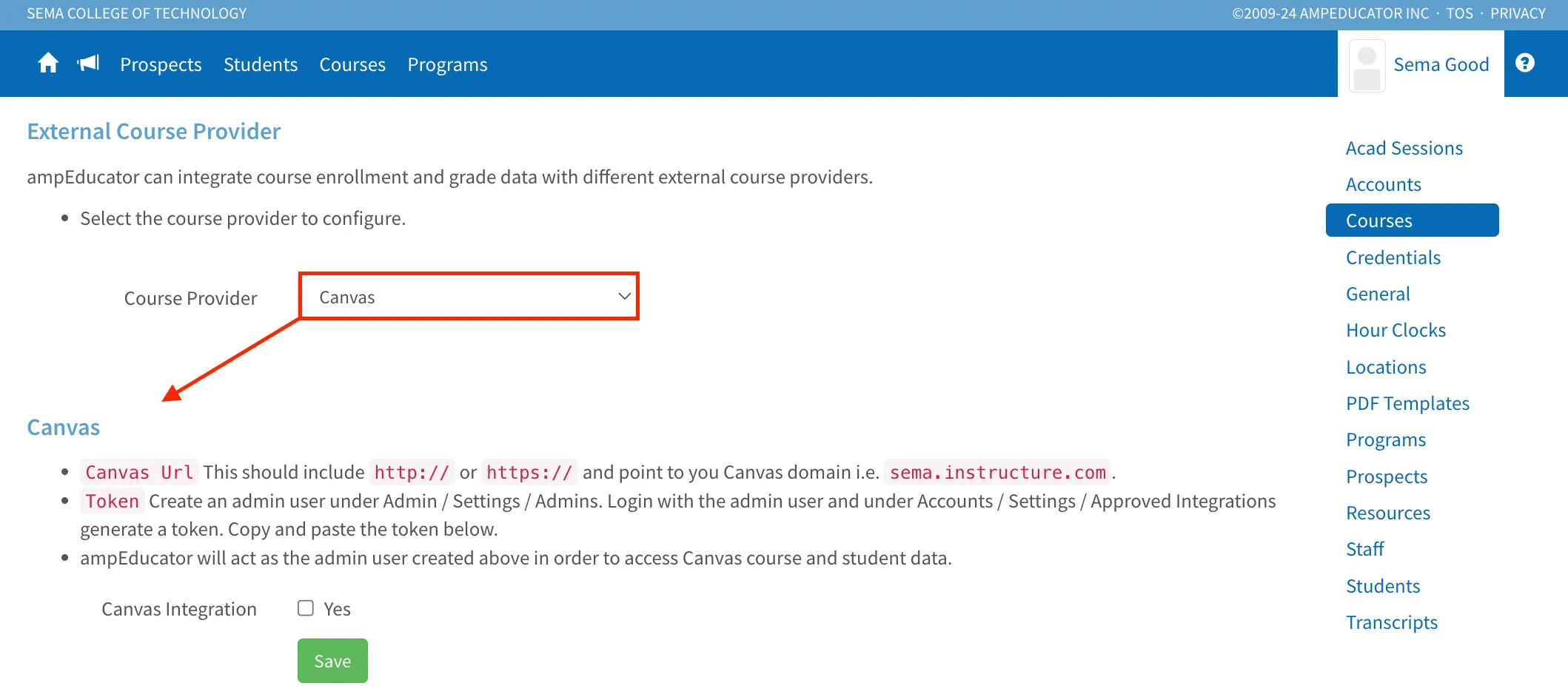Click the green Save button

332,661
